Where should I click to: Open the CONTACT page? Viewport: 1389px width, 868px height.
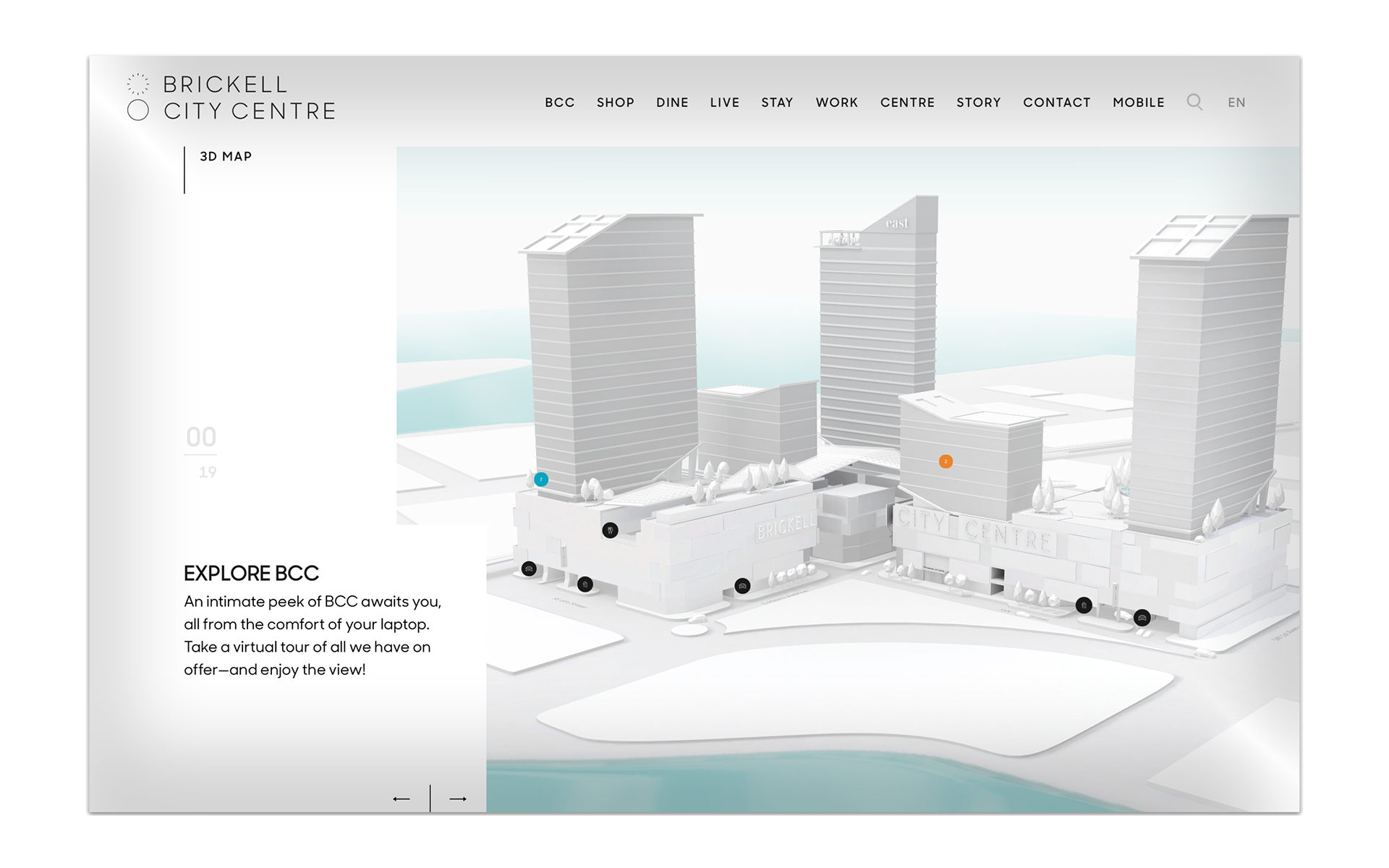point(1057,103)
